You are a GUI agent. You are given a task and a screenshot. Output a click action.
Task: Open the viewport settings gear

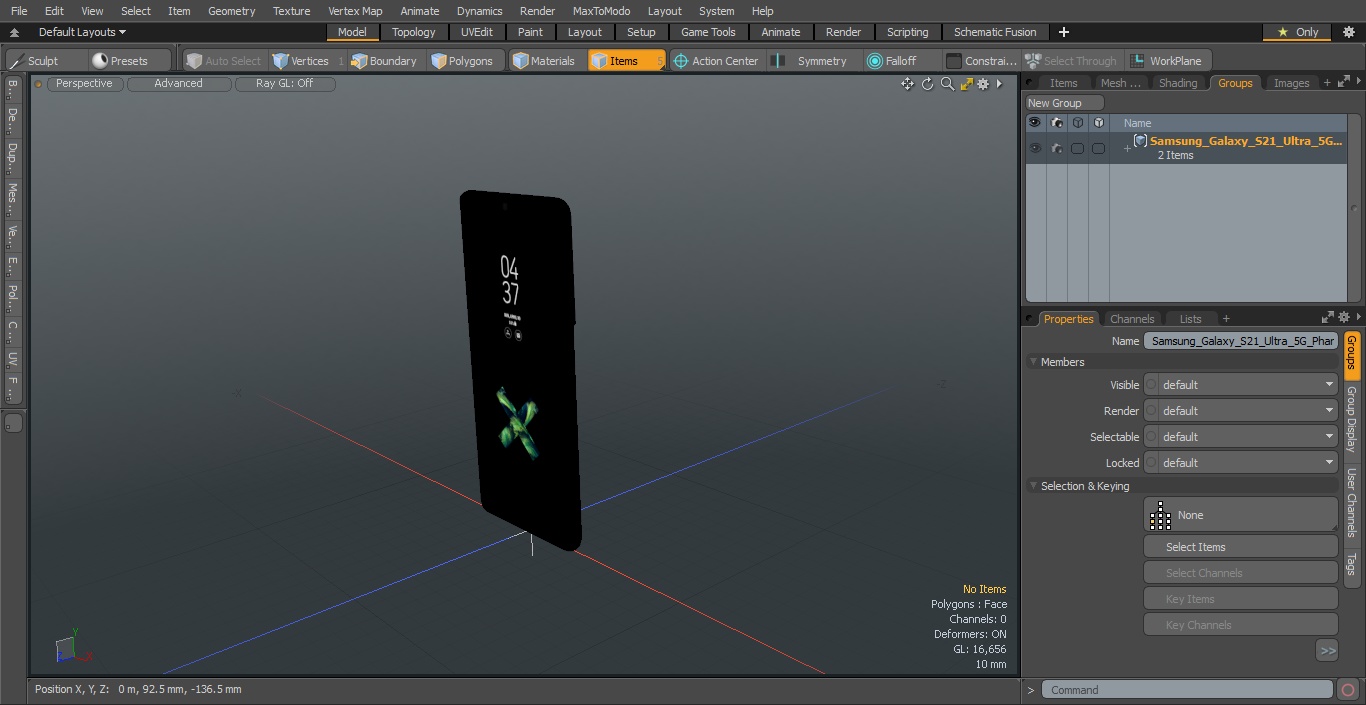point(983,84)
